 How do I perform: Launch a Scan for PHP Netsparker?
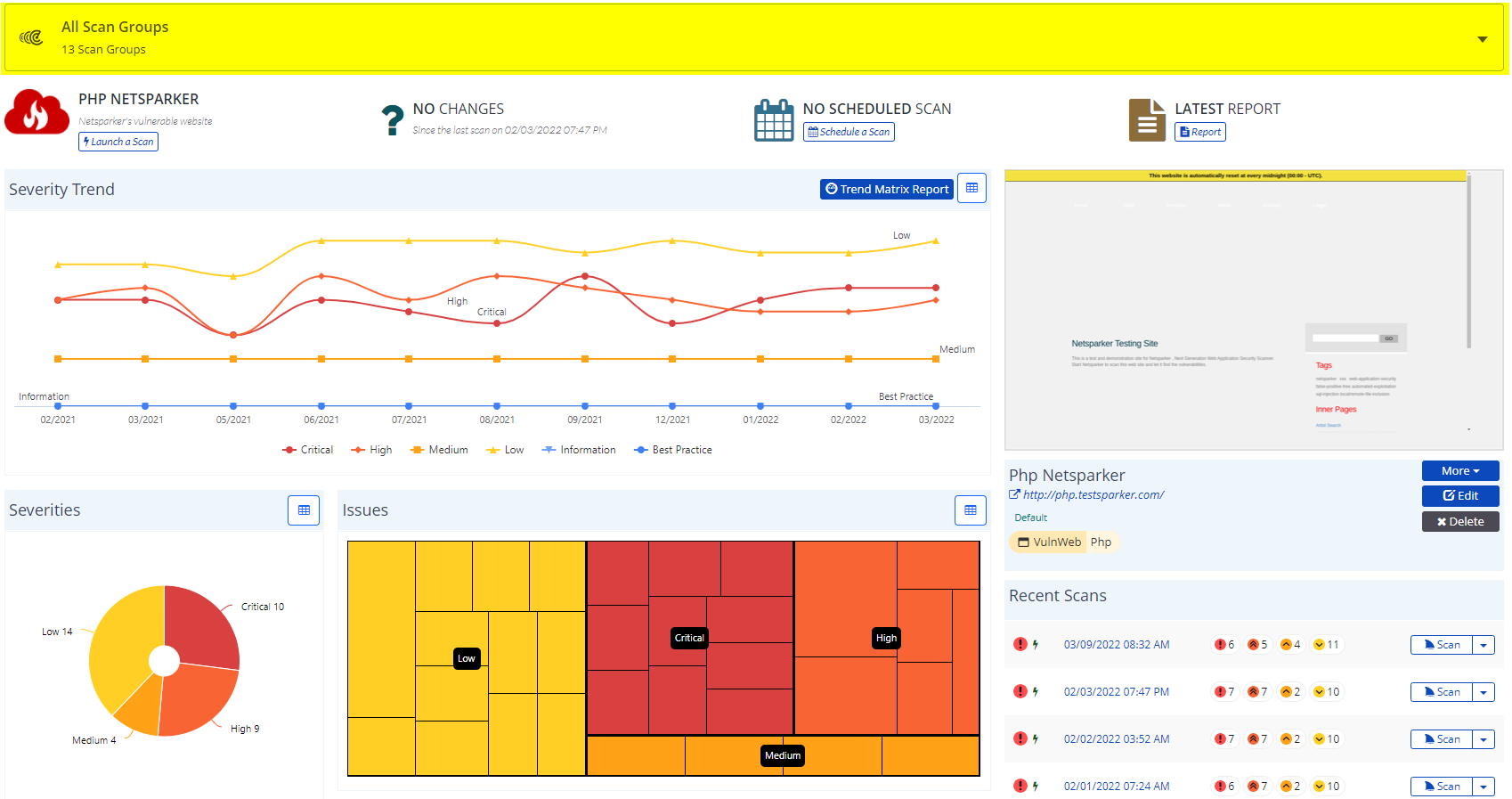click(118, 142)
